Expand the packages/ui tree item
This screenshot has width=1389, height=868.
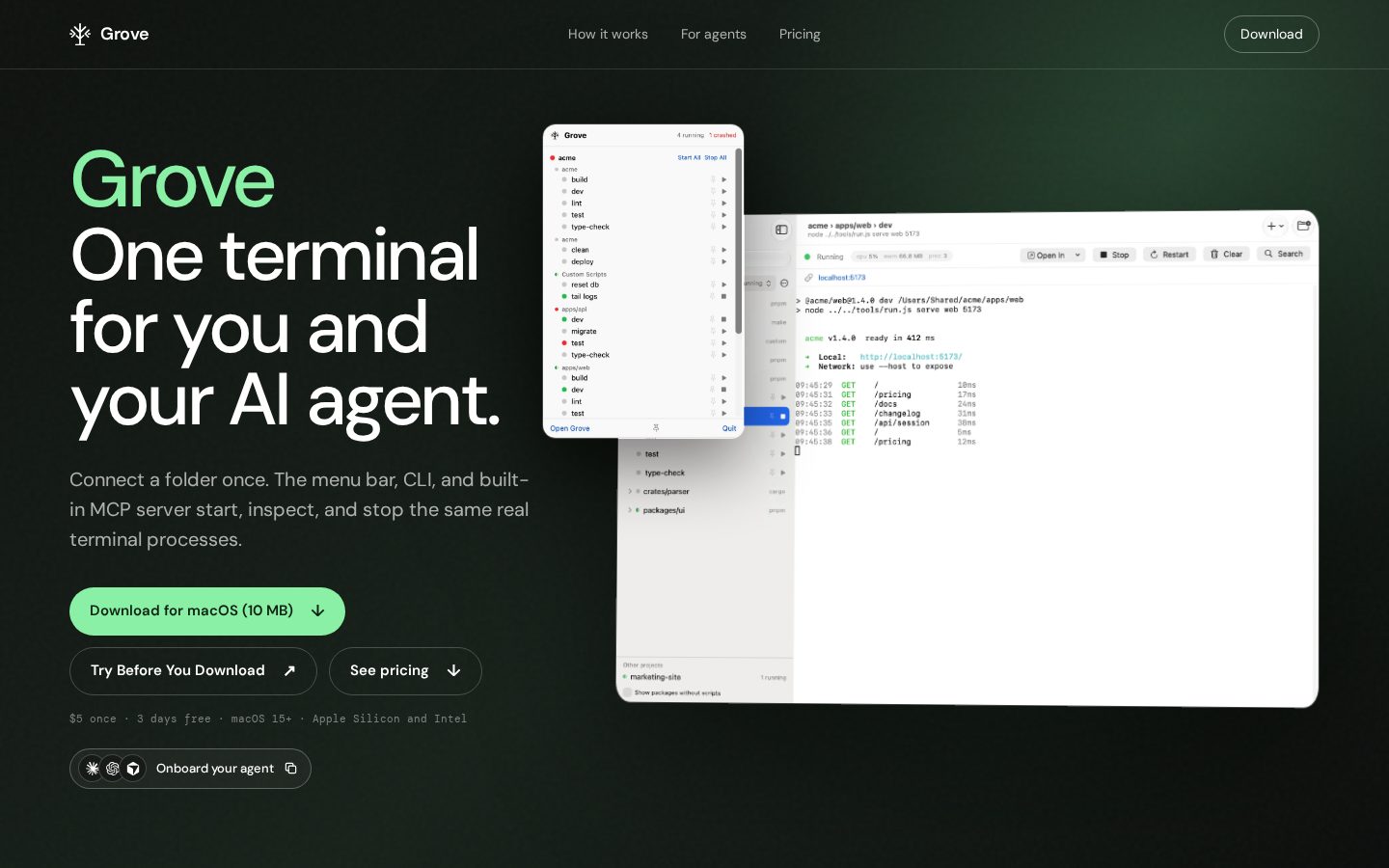pyautogui.click(x=630, y=510)
